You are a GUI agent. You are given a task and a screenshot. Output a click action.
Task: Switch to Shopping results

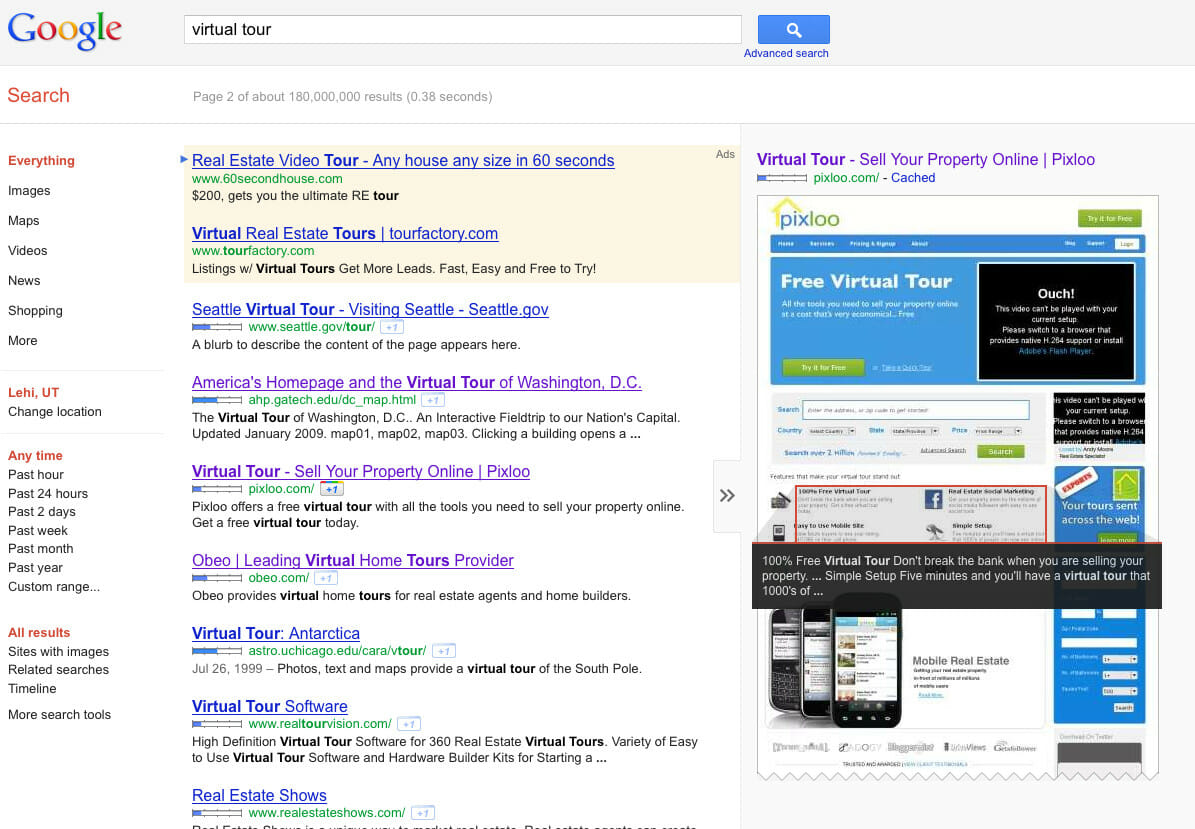tap(35, 311)
